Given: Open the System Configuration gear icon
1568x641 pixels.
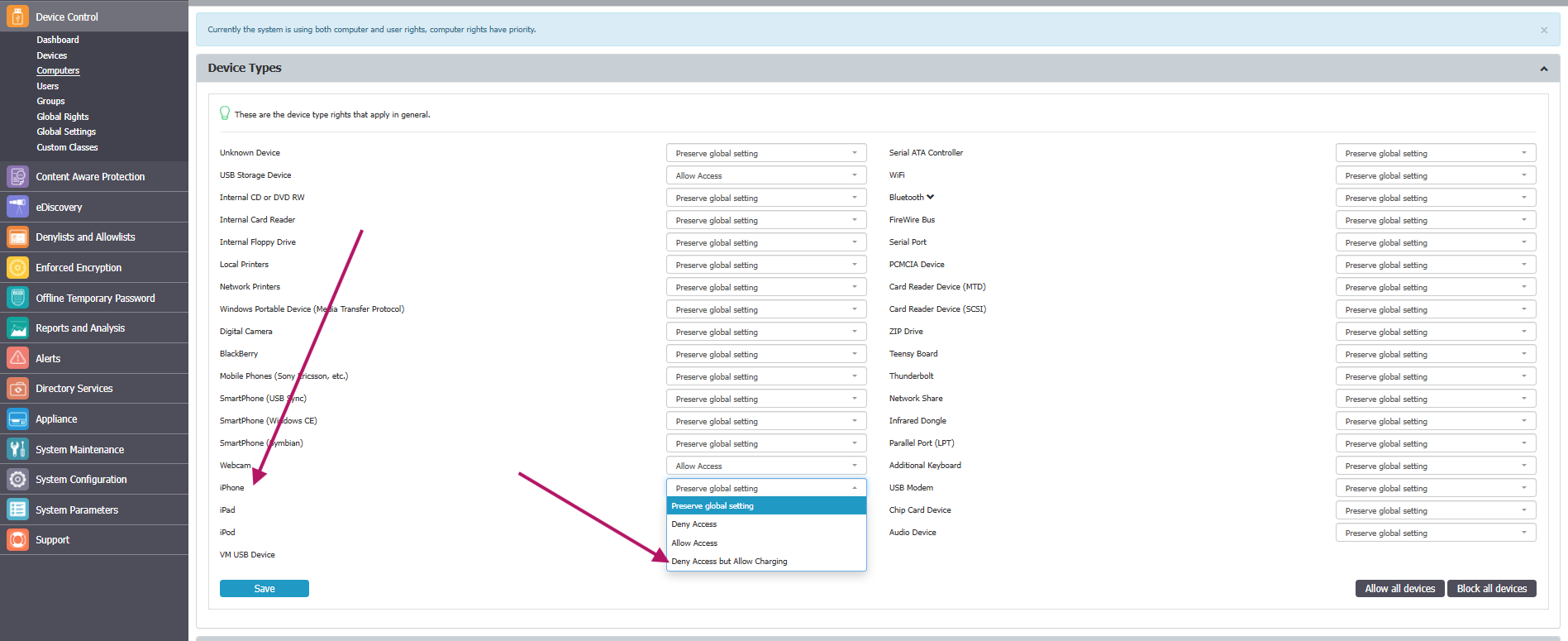Looking at the screenshot, I should click(17, 479).
